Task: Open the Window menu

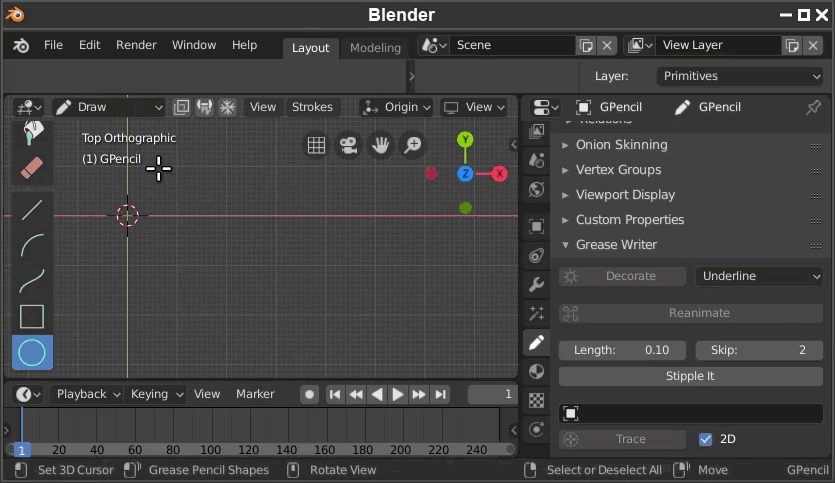Action: point(194,45)
